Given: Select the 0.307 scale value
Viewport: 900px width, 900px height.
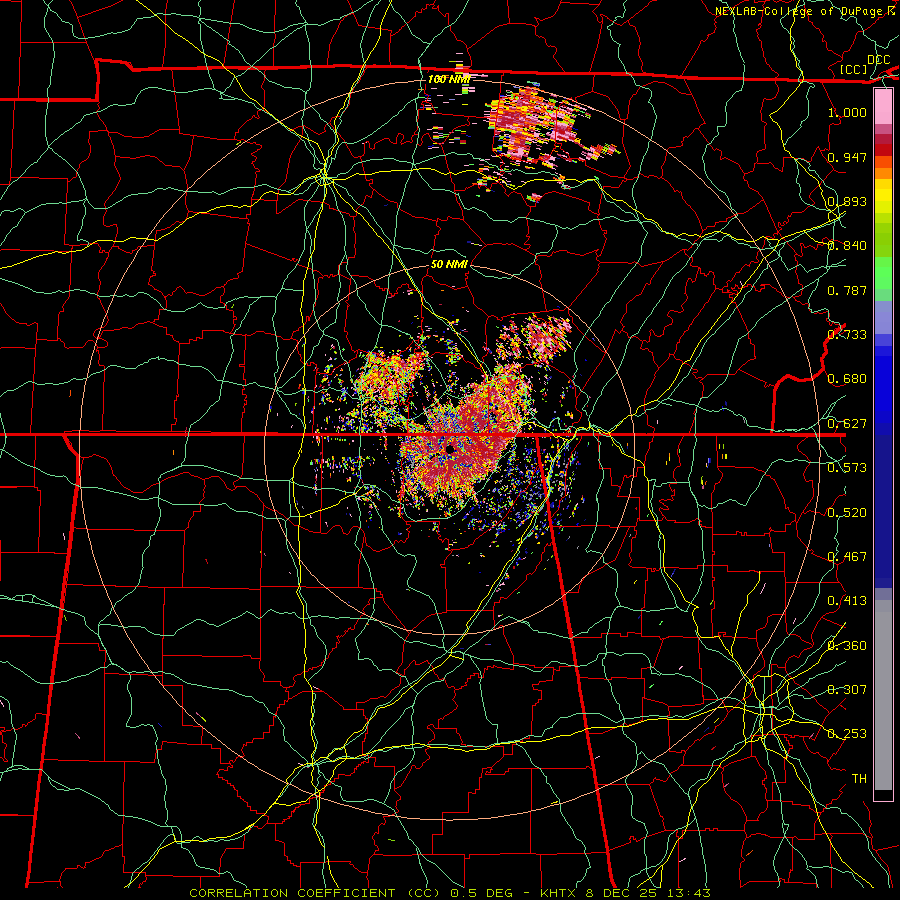Looking at the screenshot, I should [x=847, y=690].
